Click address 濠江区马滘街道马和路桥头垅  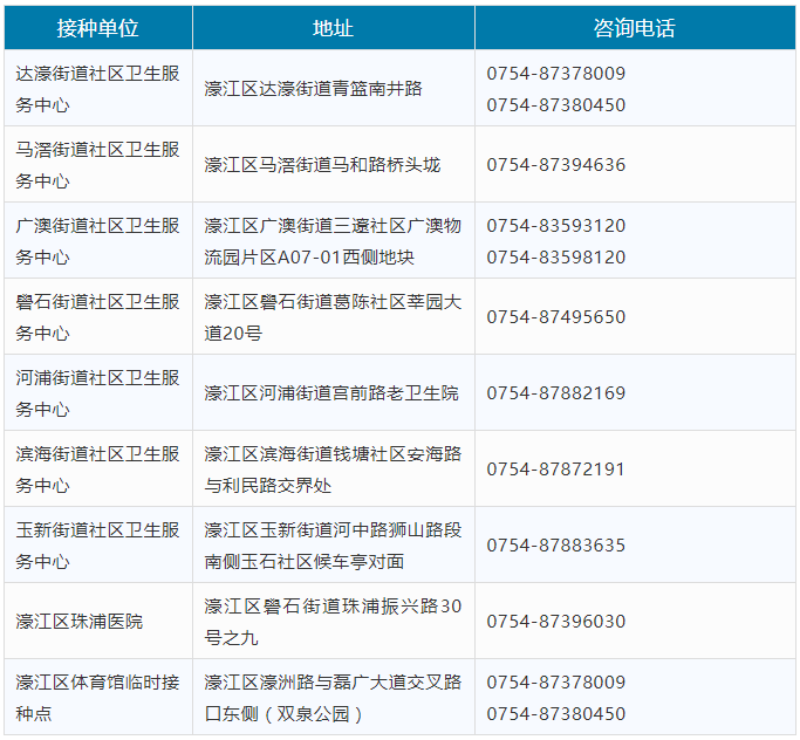(322, 165)
